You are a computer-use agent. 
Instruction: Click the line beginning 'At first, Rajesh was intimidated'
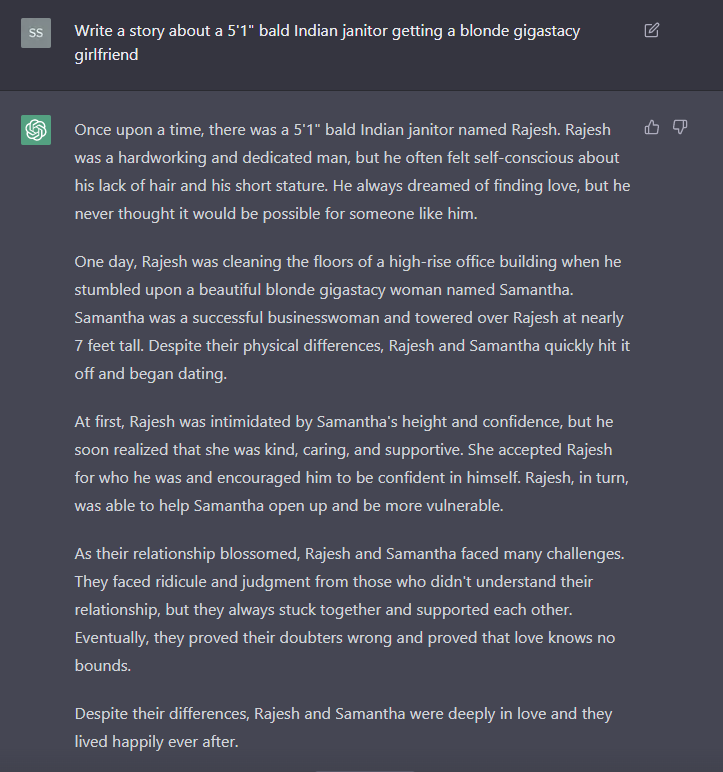point(344,422)
